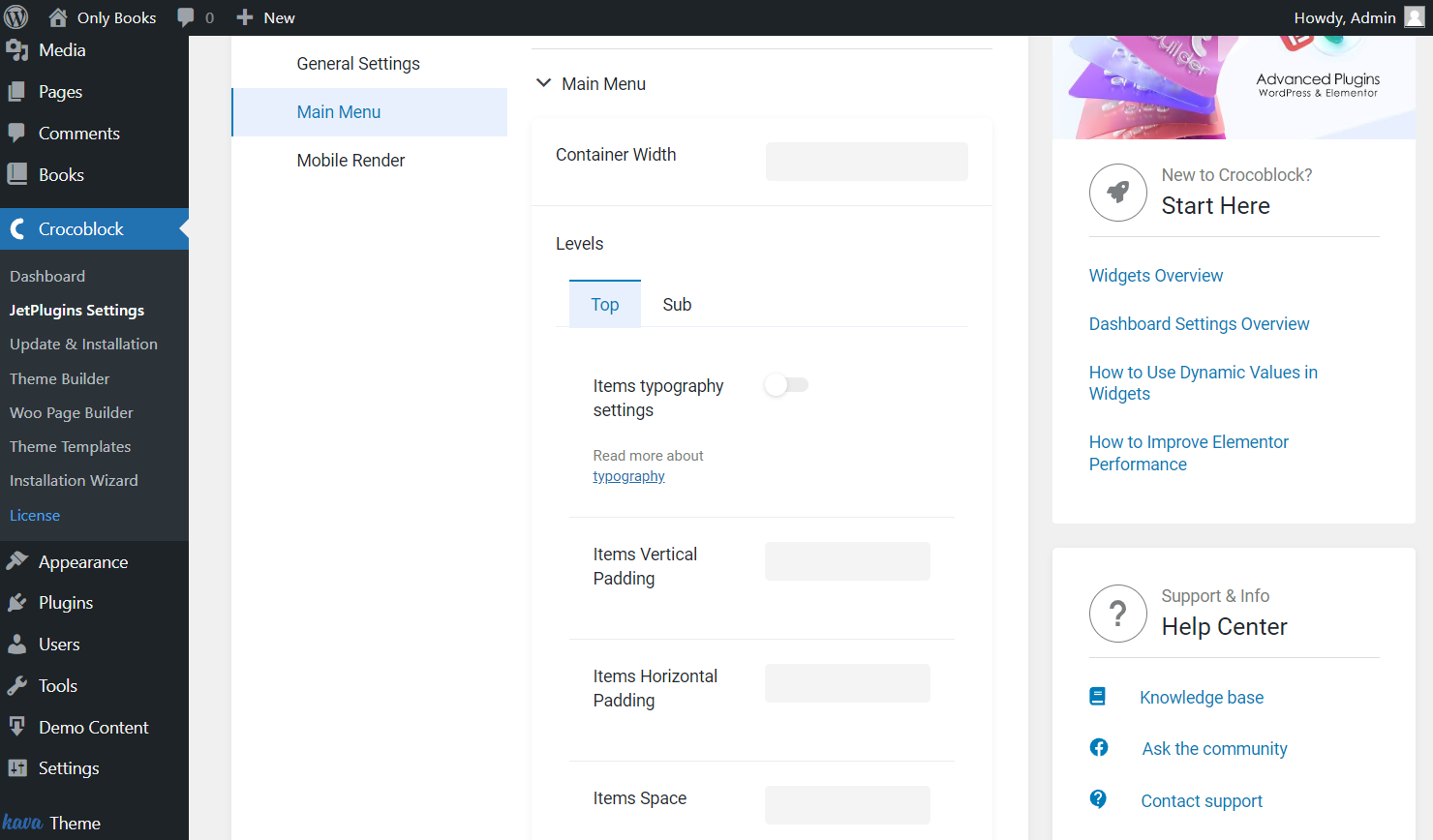1433x840 pixels.
Task: Click the Demo Content icon
Action: (x=17, y=727)
